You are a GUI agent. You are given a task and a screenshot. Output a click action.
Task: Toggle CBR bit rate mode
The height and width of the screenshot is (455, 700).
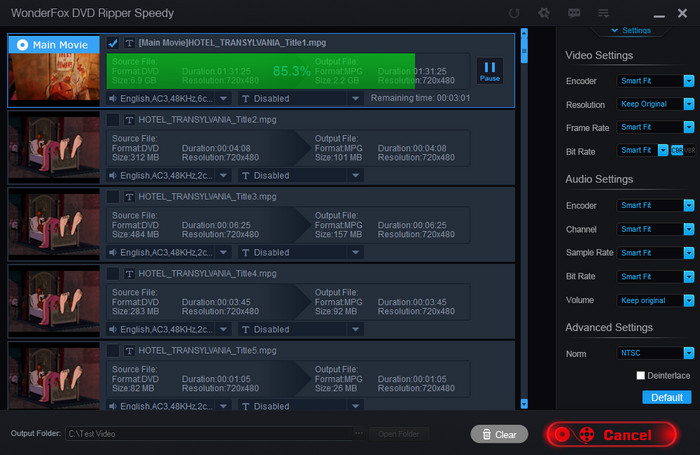point(677,150)
